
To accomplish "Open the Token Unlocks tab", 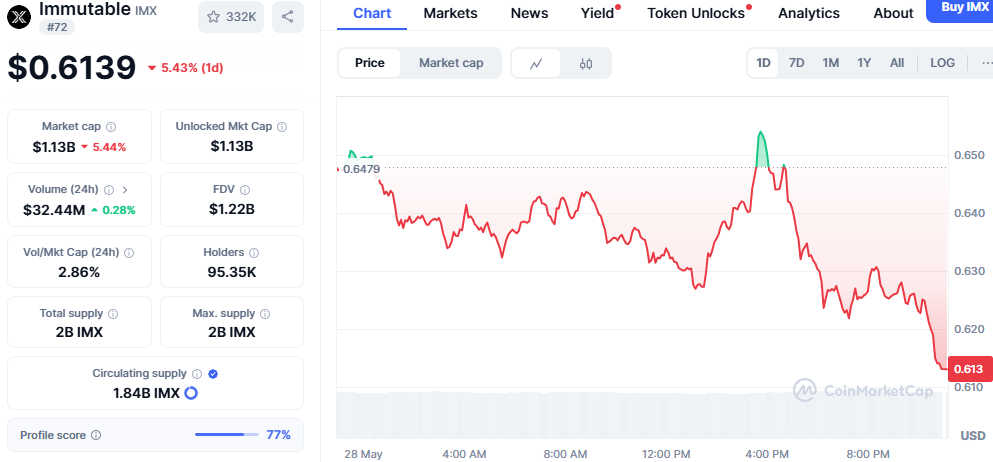I will (x=695, y=13).
